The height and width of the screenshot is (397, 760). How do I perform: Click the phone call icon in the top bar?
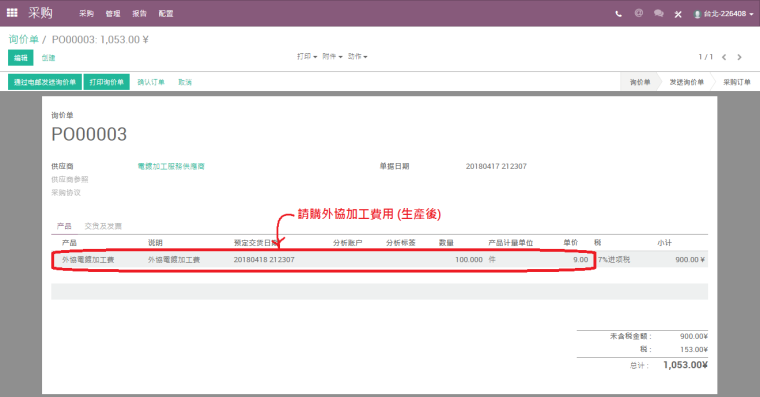point(618,14)
